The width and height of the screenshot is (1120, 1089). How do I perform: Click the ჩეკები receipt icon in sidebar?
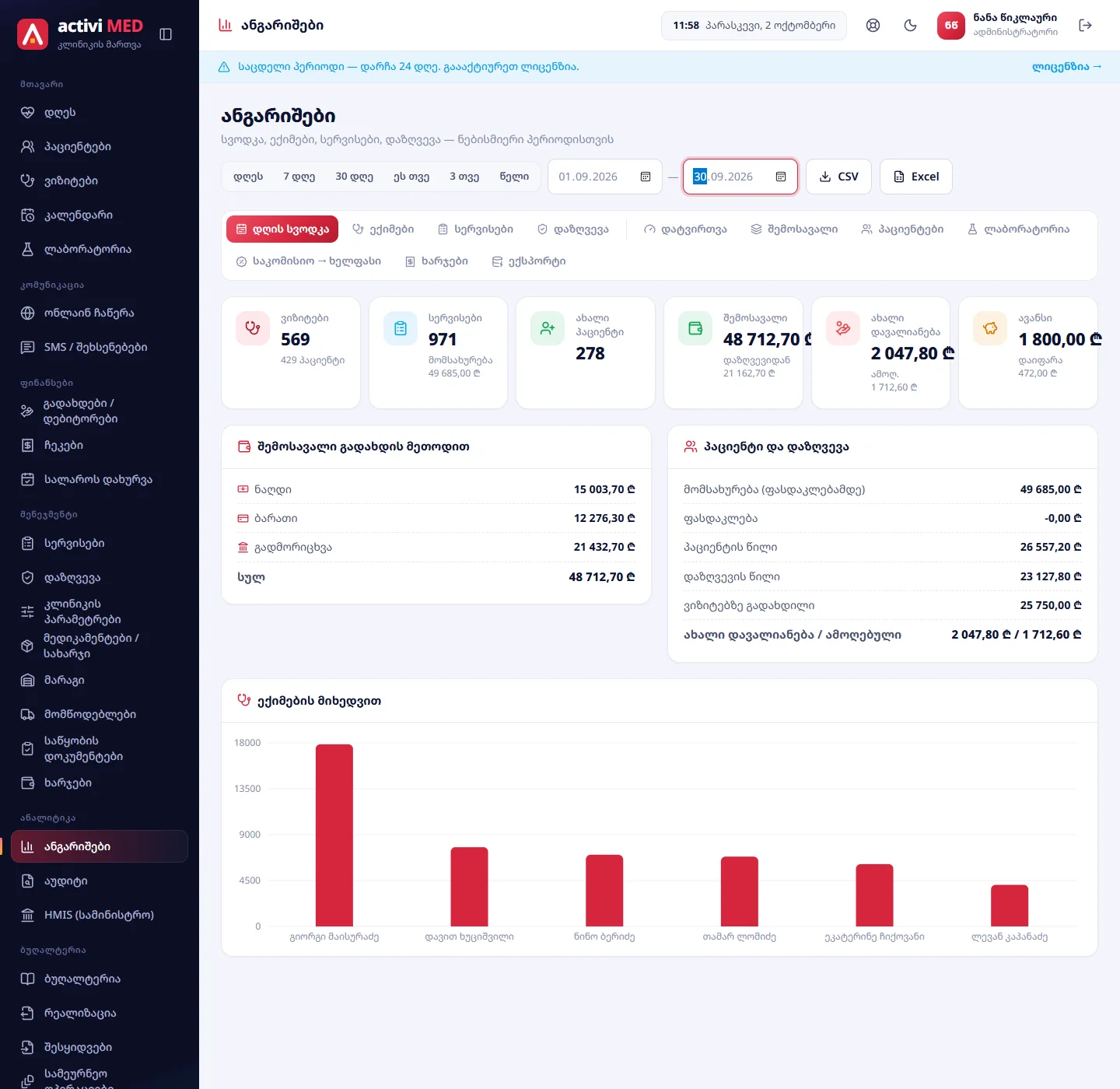coord(27,445)
